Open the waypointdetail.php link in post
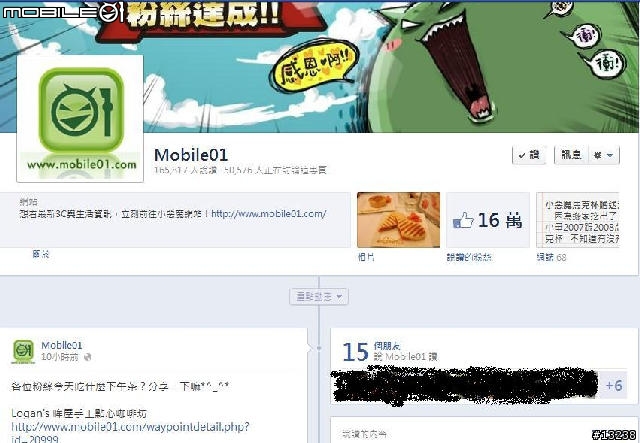 (x=130, y=432)
